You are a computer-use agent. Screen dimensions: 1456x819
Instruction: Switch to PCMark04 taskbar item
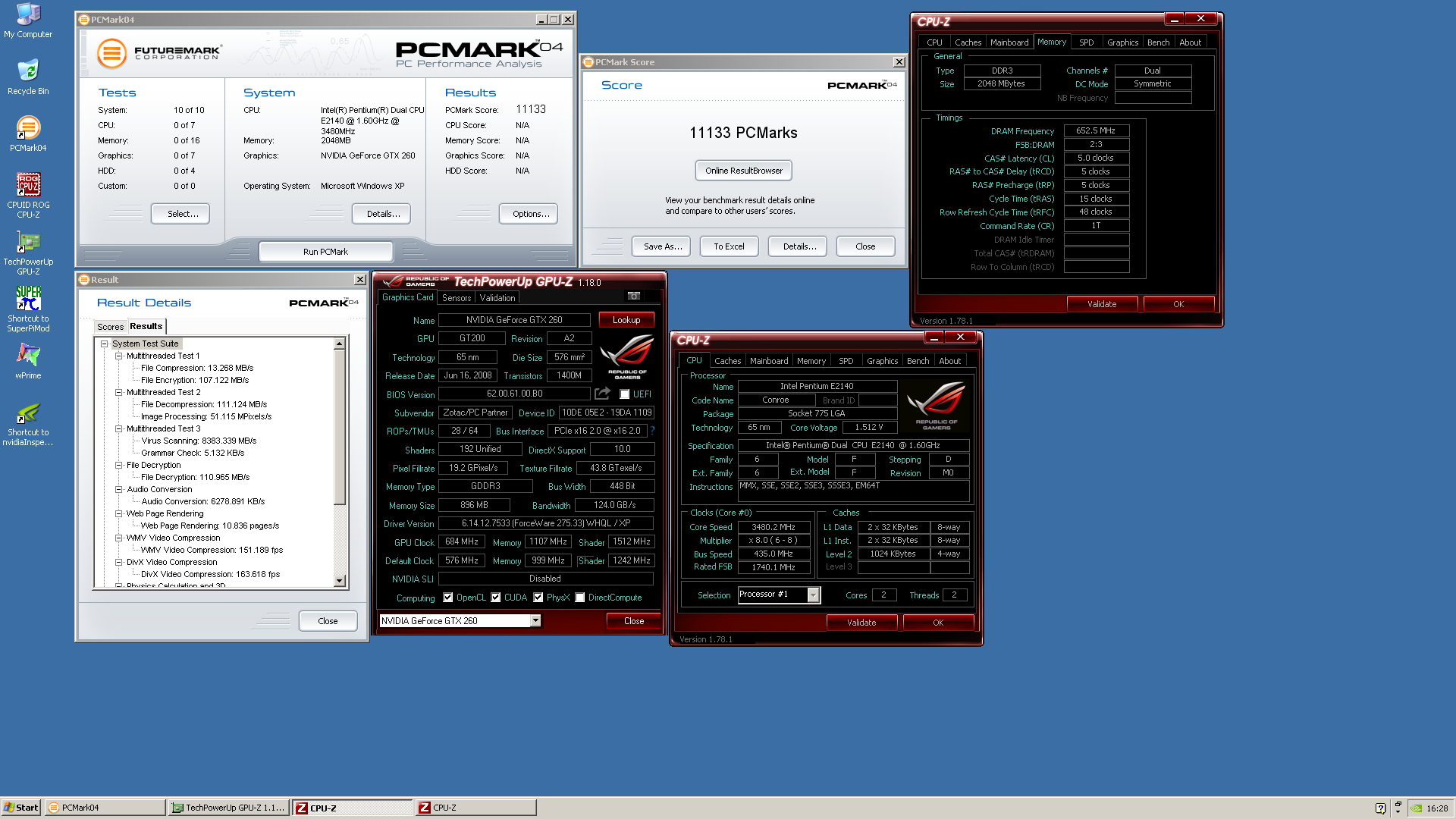(x=105, y=808)
